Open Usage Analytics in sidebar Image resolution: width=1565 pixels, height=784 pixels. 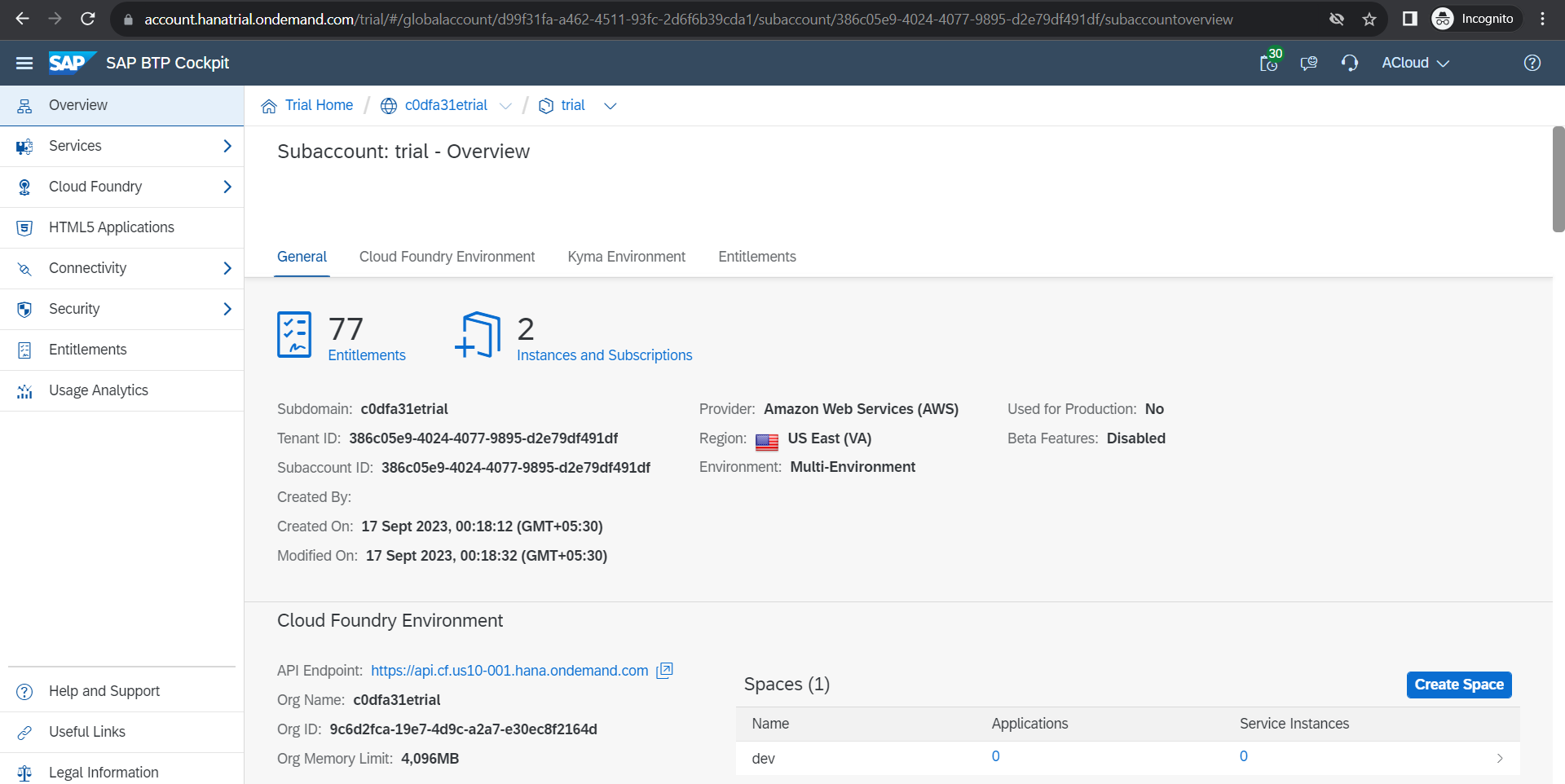(x=99, y=390)
